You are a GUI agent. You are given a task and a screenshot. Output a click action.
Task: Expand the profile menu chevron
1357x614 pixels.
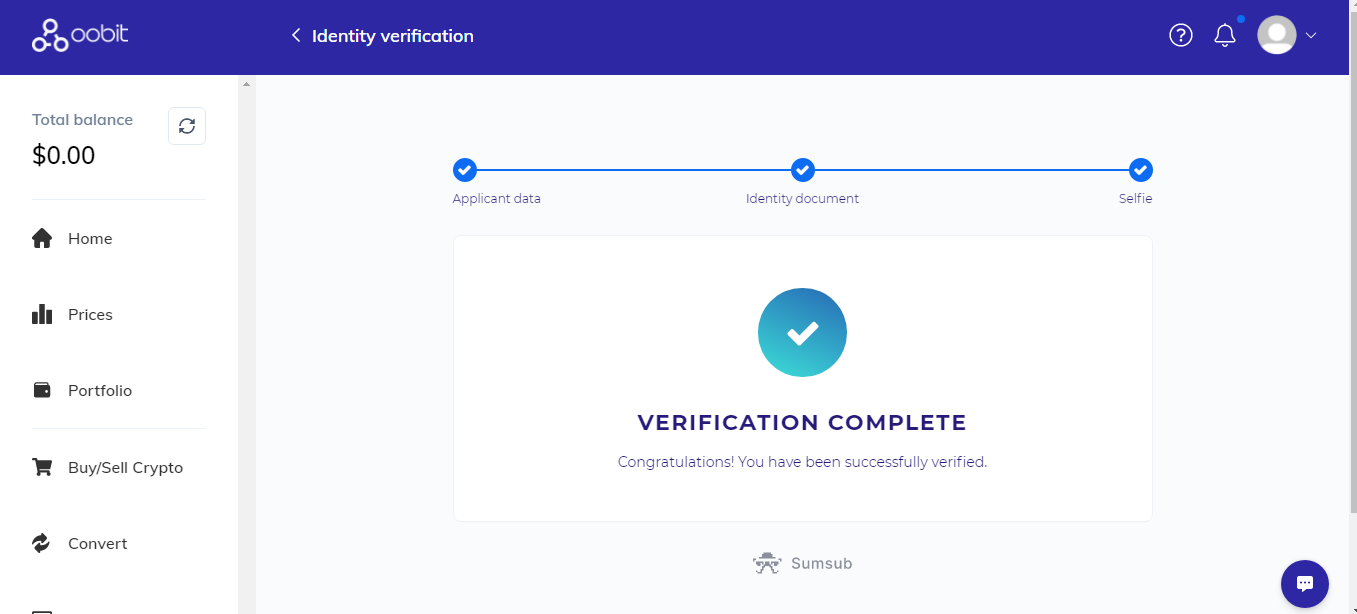click(x=1311, y=36)
